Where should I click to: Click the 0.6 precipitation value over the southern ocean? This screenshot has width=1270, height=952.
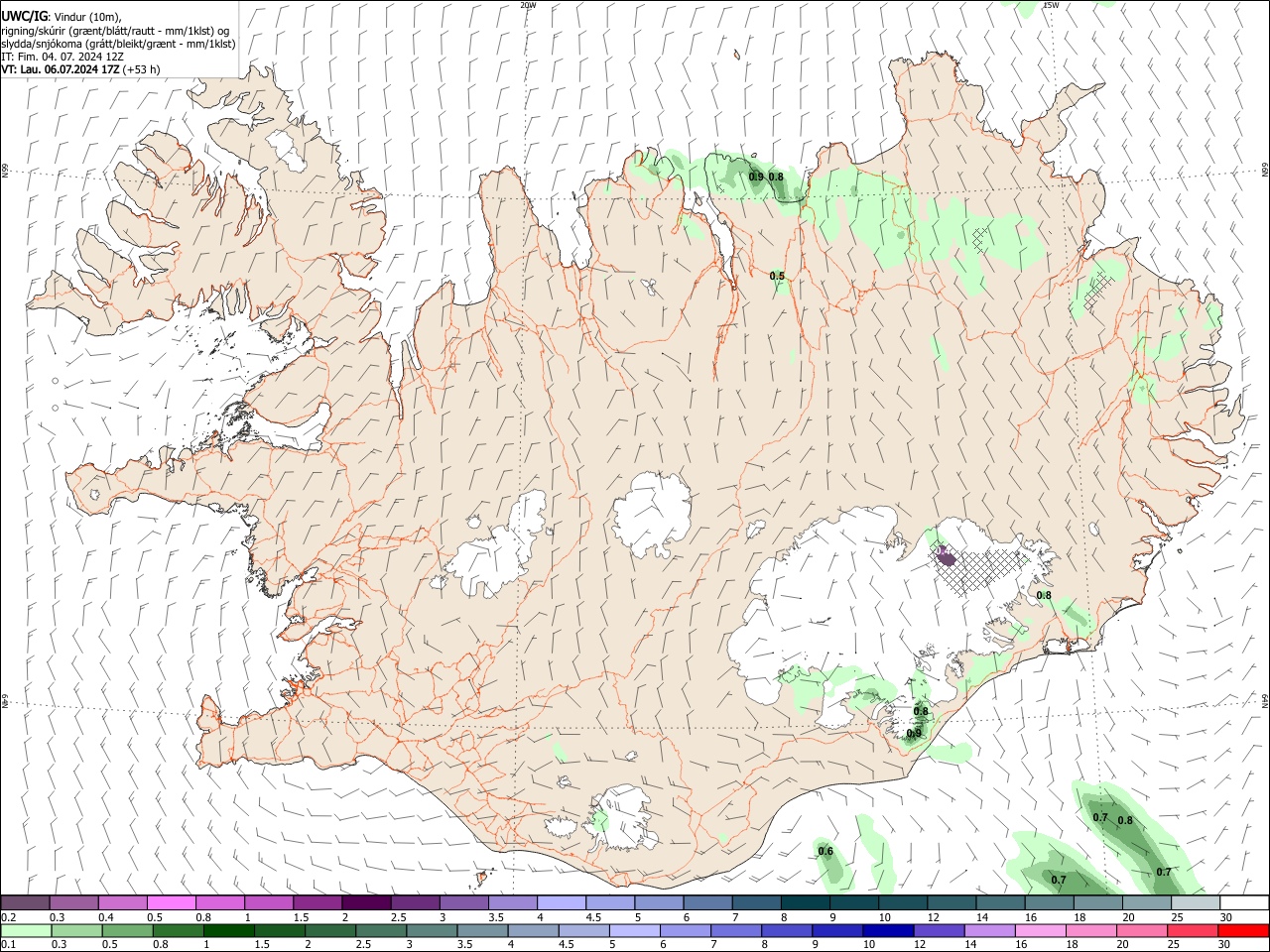coord(825,851)
